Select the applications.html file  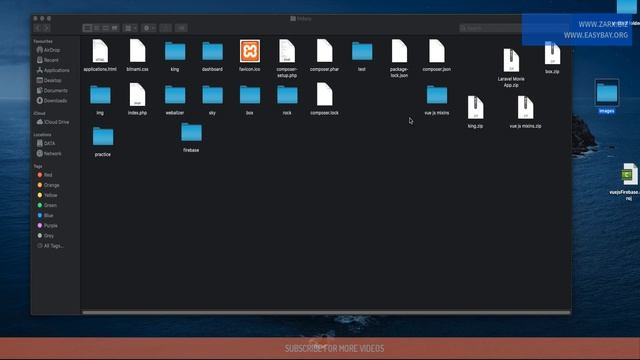tap(100, 55)
